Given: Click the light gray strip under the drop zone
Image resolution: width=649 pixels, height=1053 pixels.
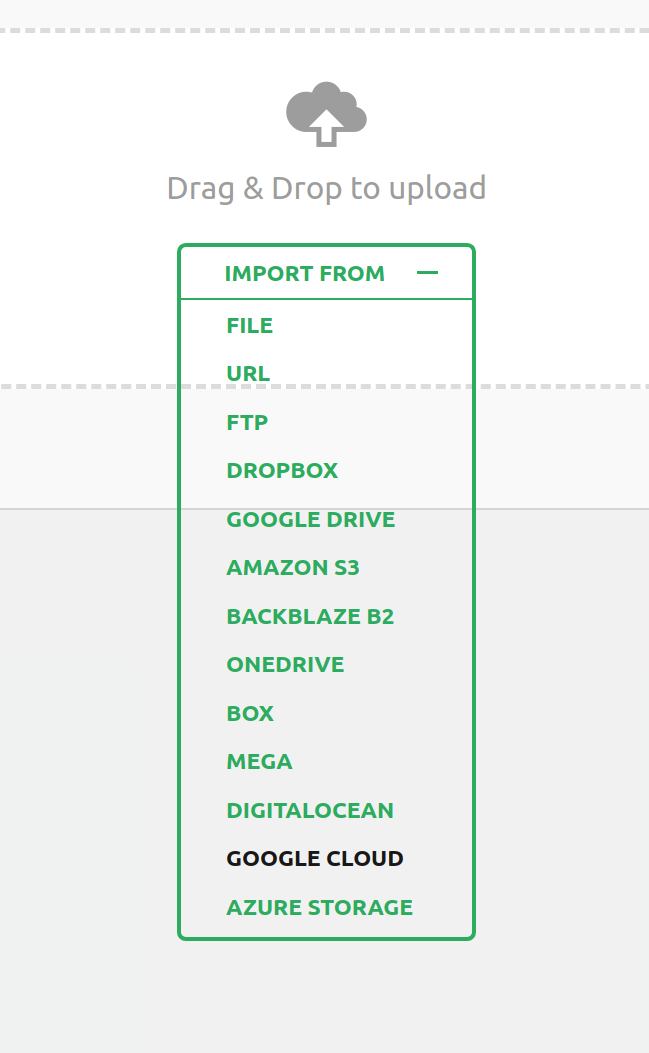Looking at the screenshot, I should click(x=90, y=448).
